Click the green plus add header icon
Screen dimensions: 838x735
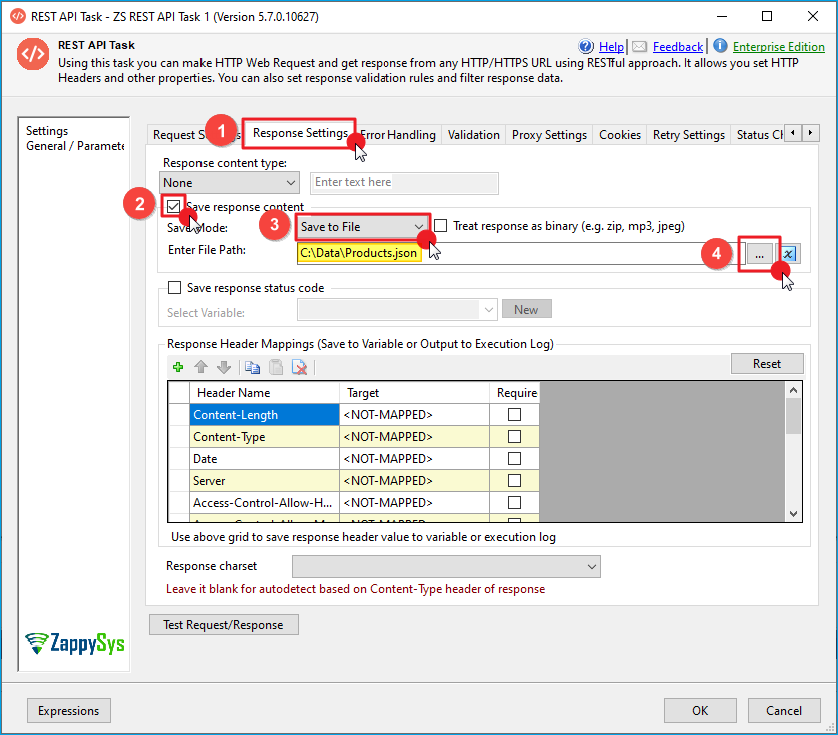click(x=178, y=367)
